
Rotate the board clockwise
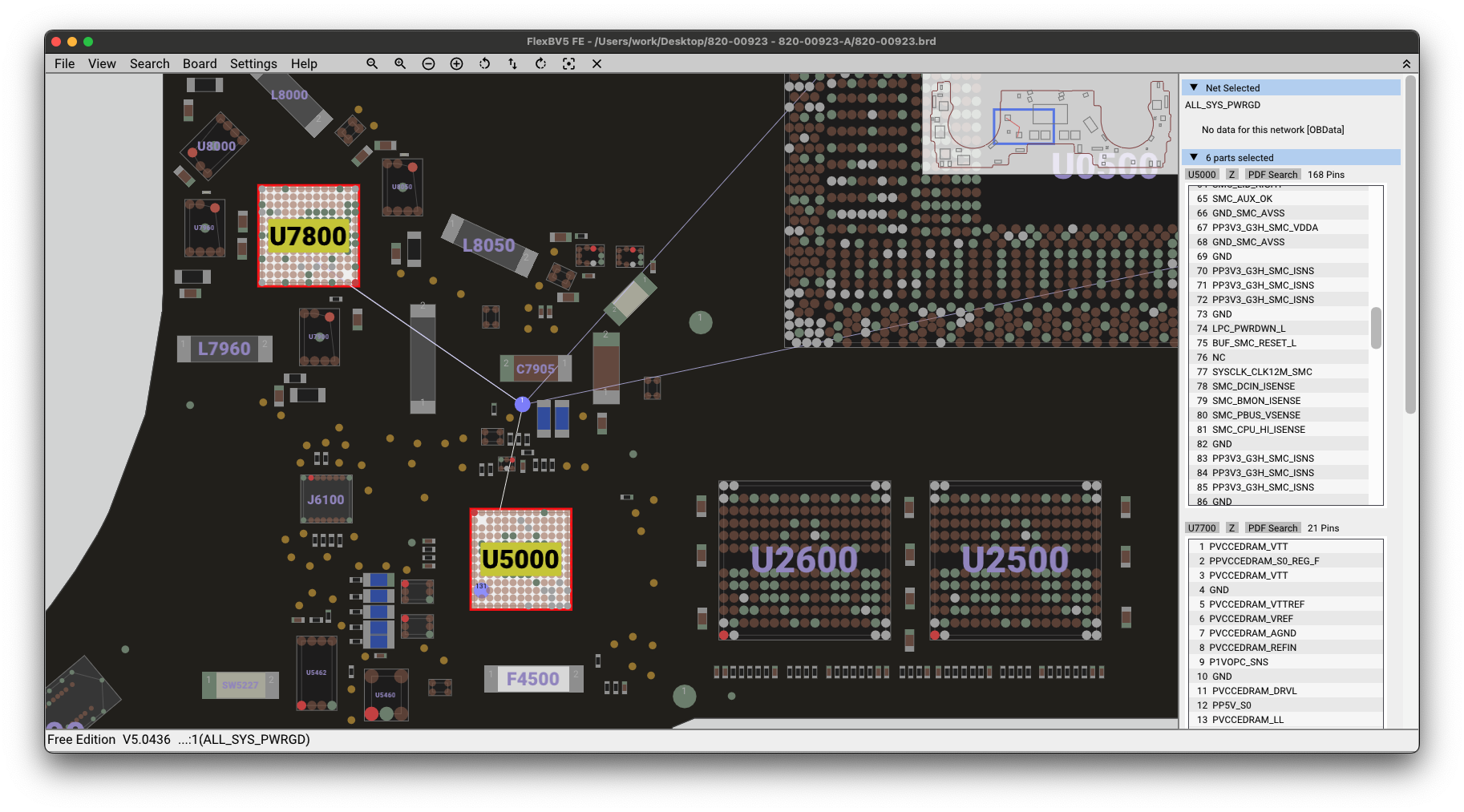(540, 63)
